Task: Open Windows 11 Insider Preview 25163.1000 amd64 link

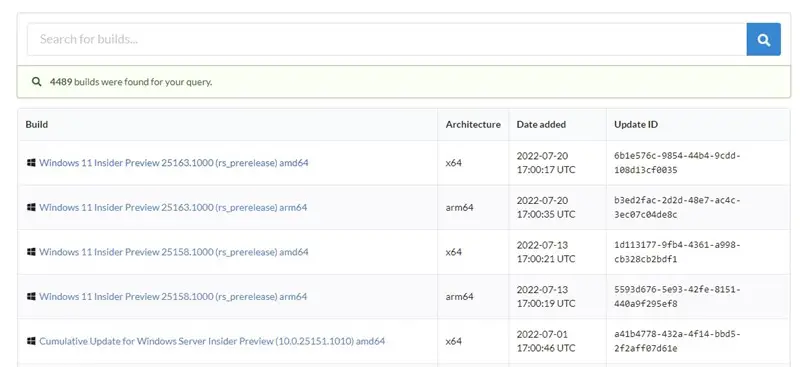Action: [x=174, y=163]
